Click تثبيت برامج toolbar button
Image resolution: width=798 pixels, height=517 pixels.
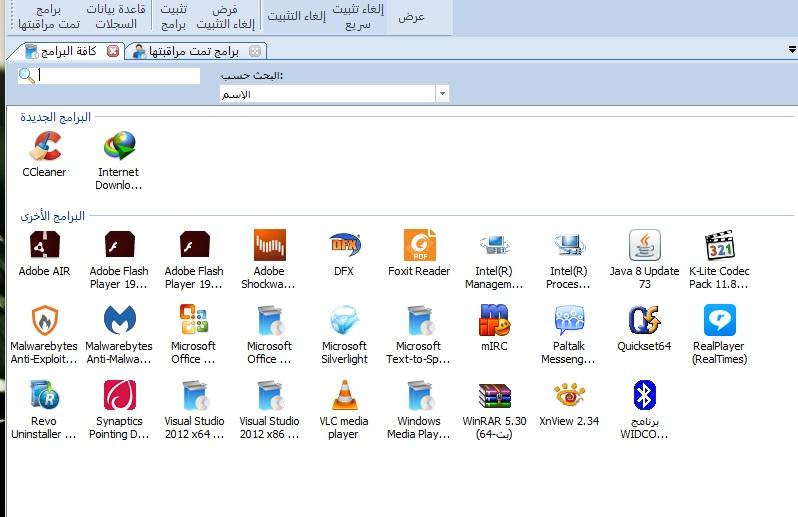pos(173,17)
